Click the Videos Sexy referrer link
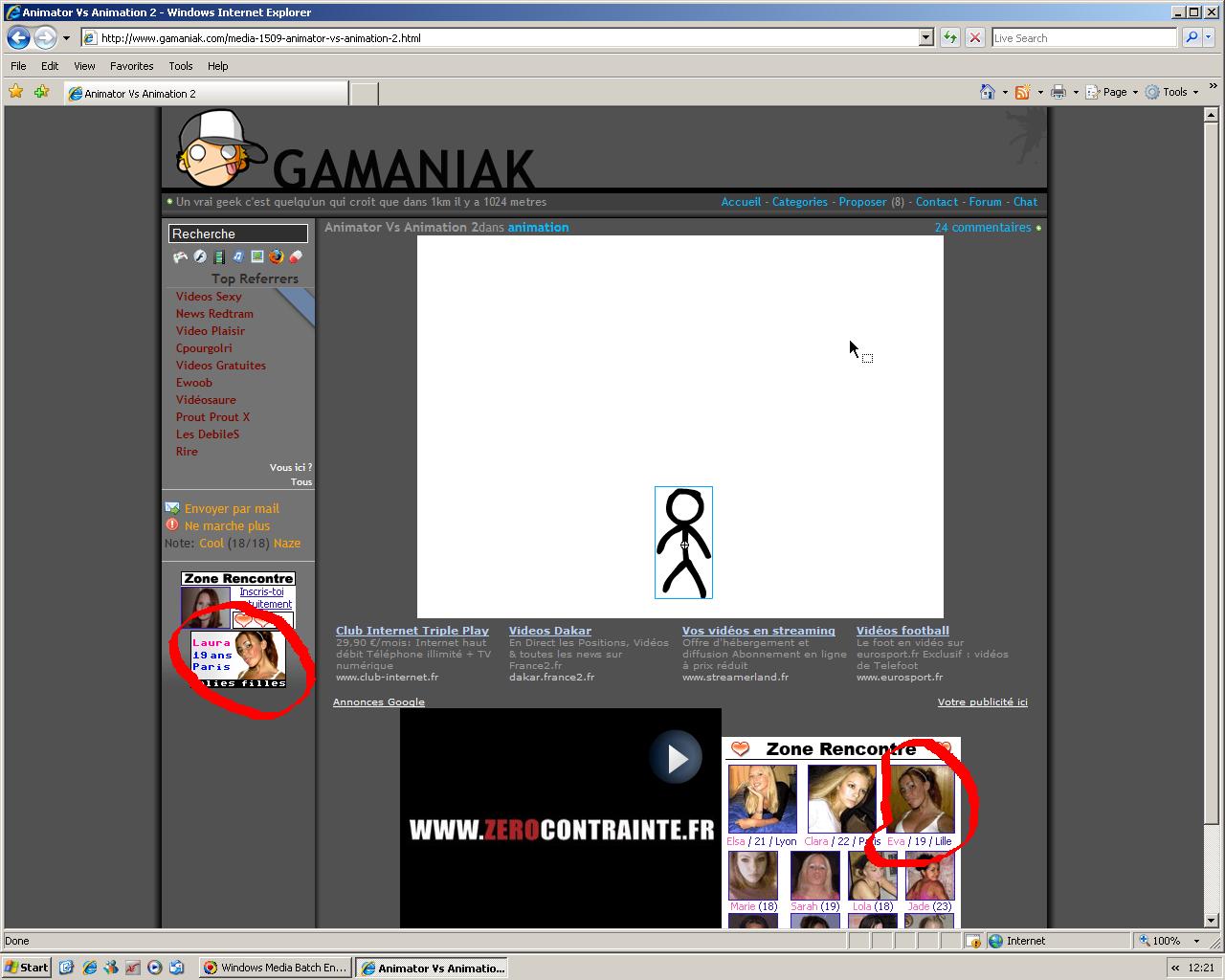This screenshot has height=980, width=1225. click(209, 297)
